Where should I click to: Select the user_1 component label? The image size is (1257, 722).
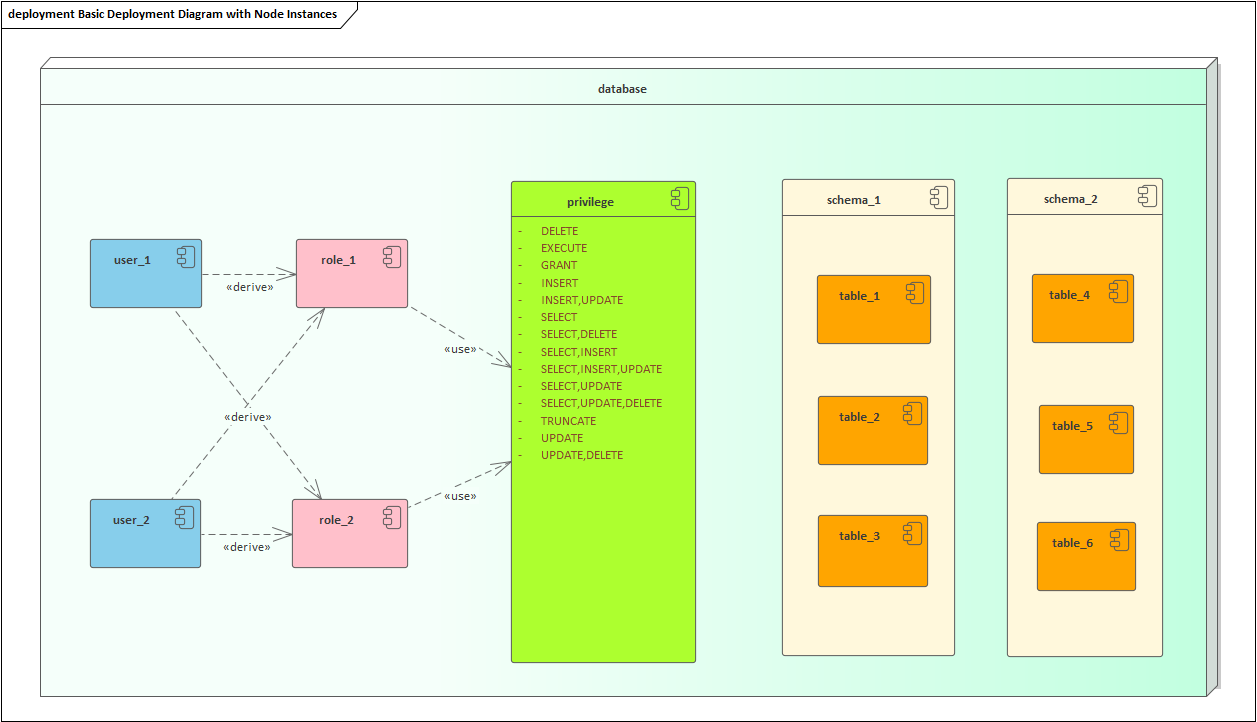132,260
